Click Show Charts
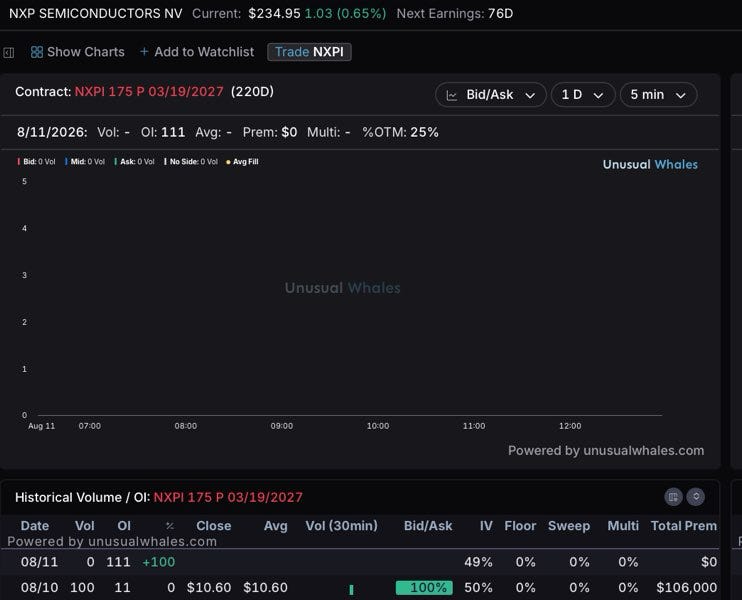This screenshot has width=742, height=600. coord(78,52)
